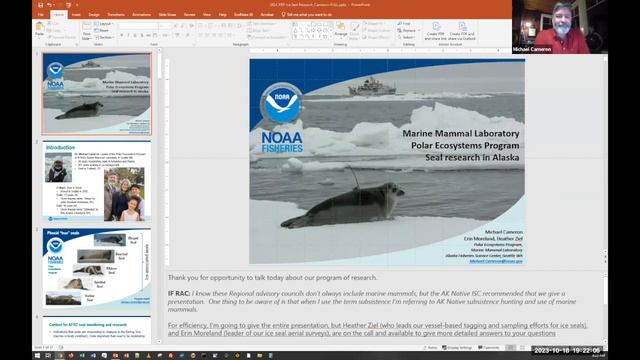Click the font name combo box

[138, 26]
